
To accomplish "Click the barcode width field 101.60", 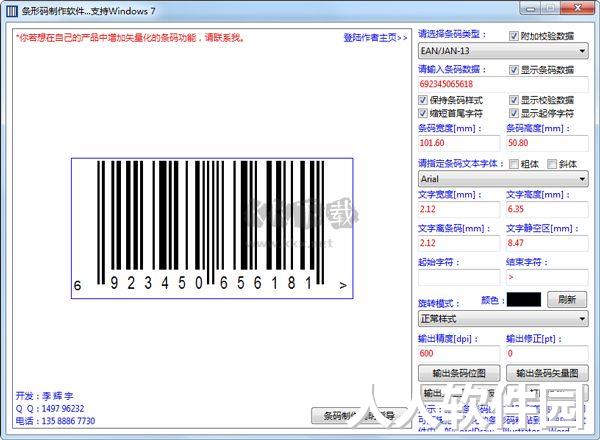I will 459,143.
